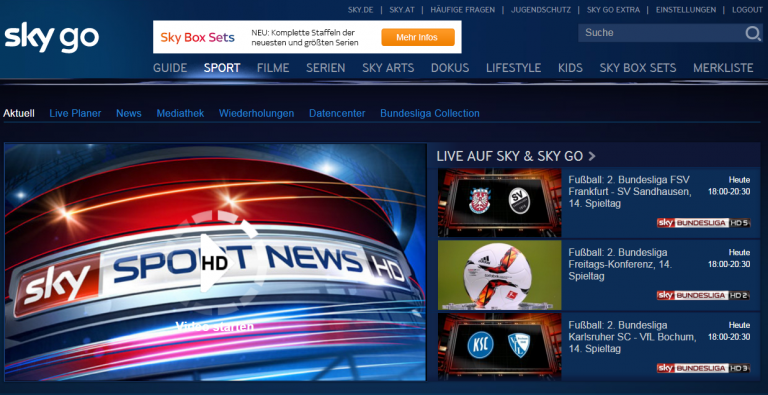Viewport: 768px width, 395px height.
Task: Open the Häufige Fragen link
Action: [462, 10]
